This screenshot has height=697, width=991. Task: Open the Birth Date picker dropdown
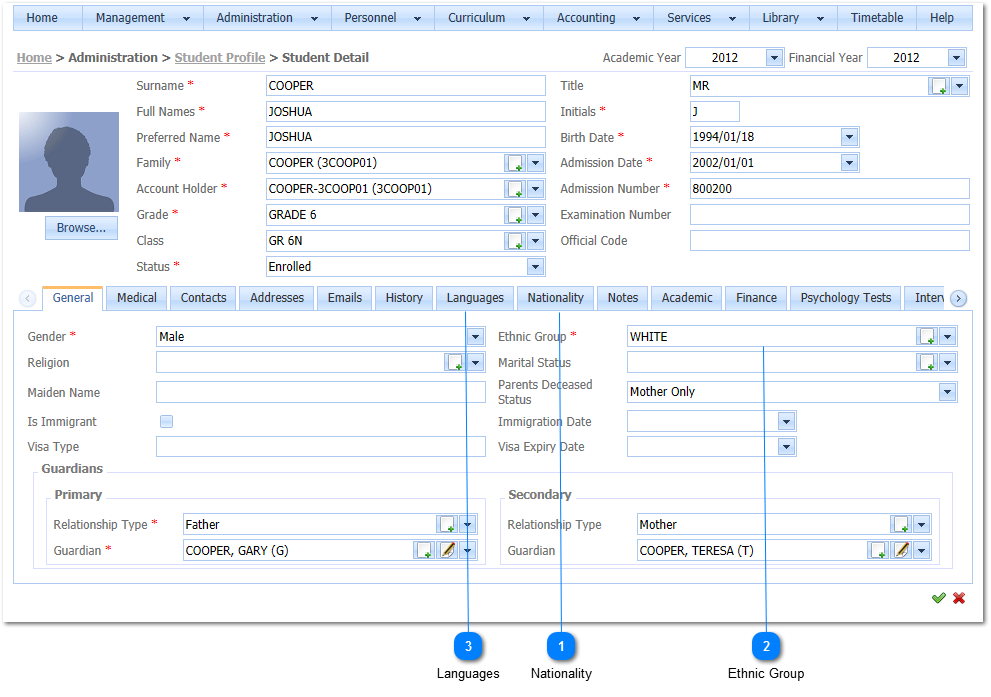tap(849, 137)
